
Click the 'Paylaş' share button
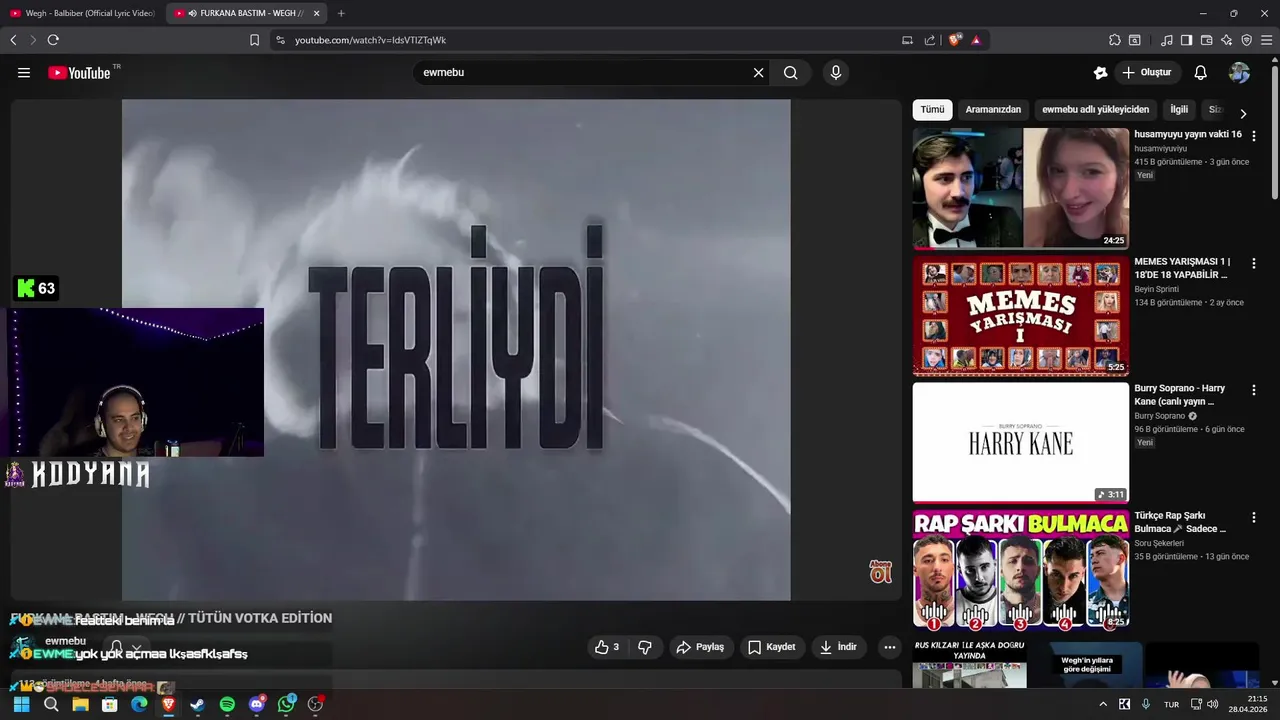pos(700,647)
